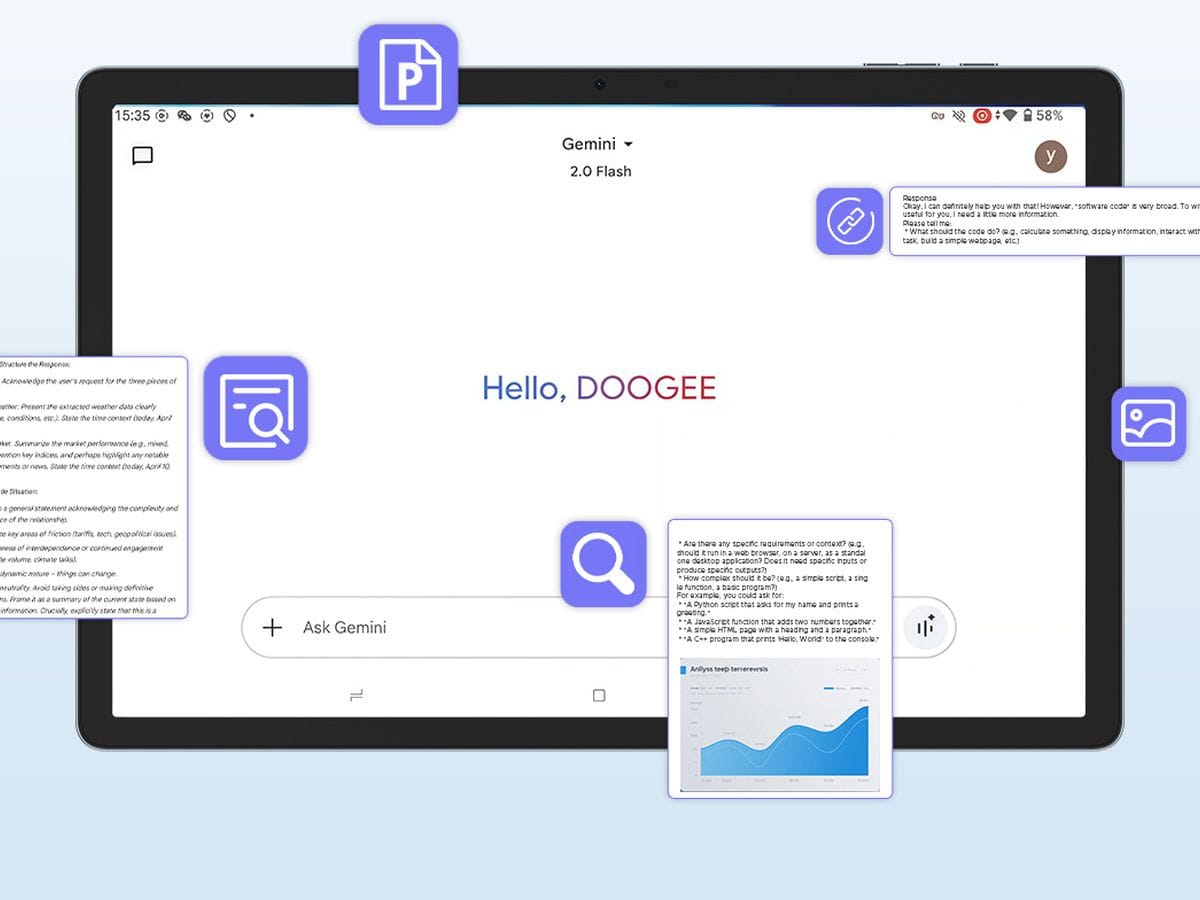Click the 'Response' heading in top-right card
1200x900 pixels.
pos(920,198)
